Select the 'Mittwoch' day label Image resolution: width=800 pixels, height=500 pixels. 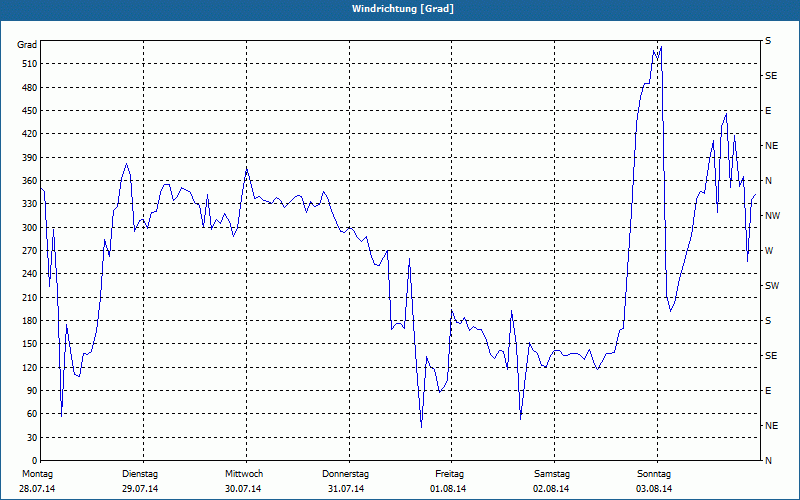pos(244,474)
